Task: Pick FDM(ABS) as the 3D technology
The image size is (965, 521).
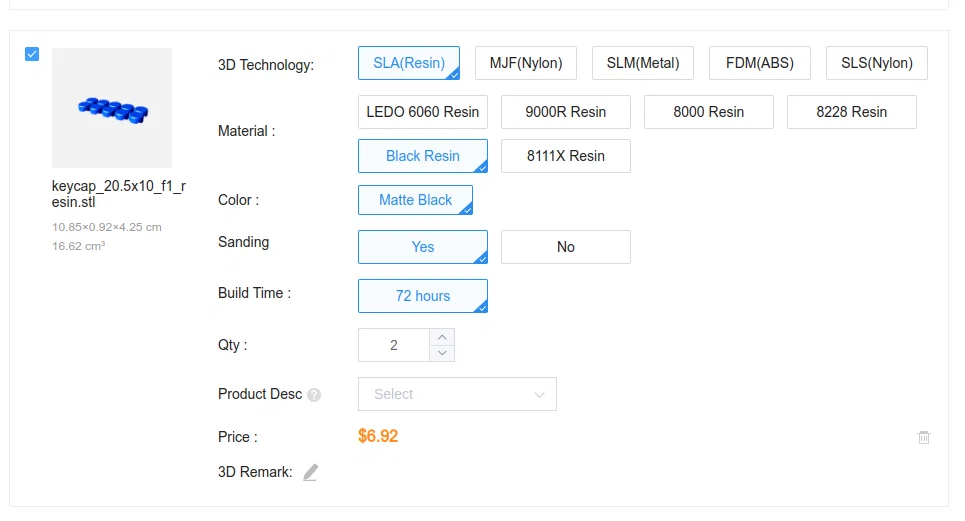Action: [x=760, y=63]
